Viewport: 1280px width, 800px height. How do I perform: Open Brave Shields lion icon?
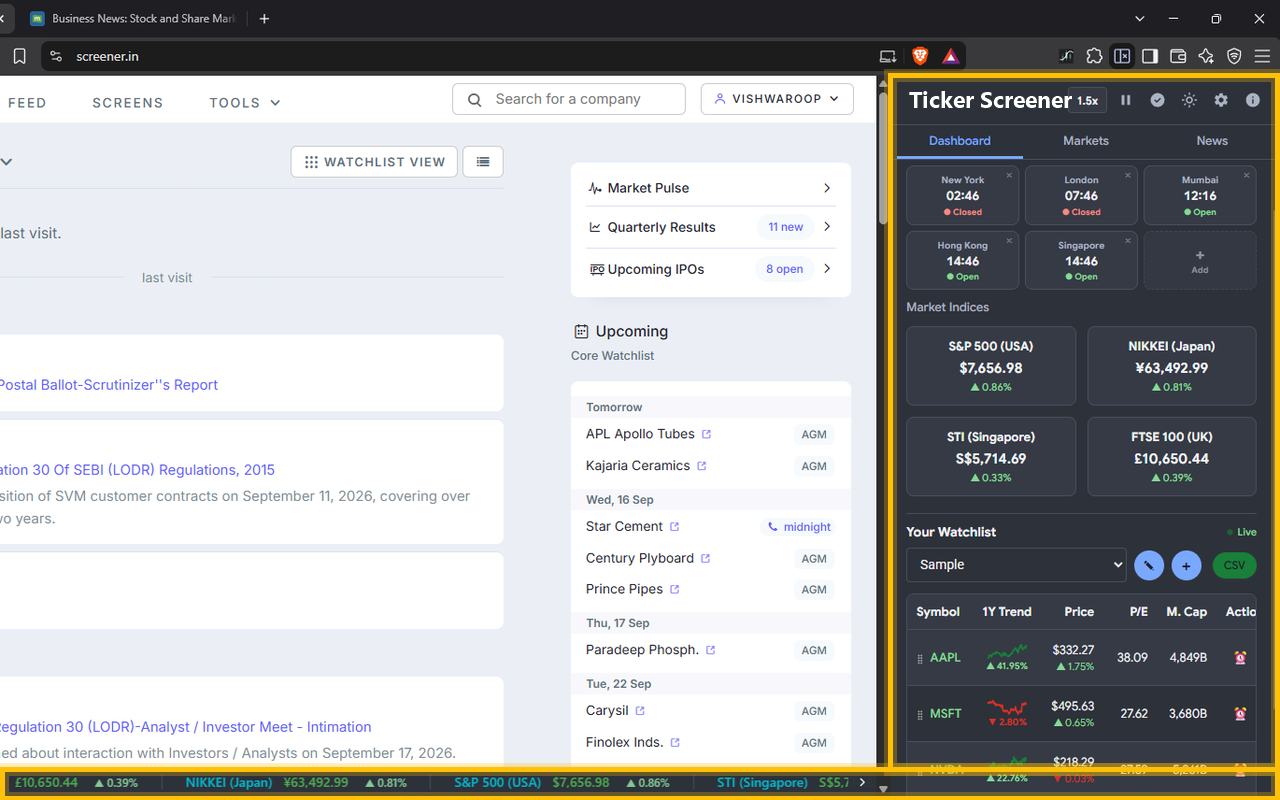pos(920,56)
